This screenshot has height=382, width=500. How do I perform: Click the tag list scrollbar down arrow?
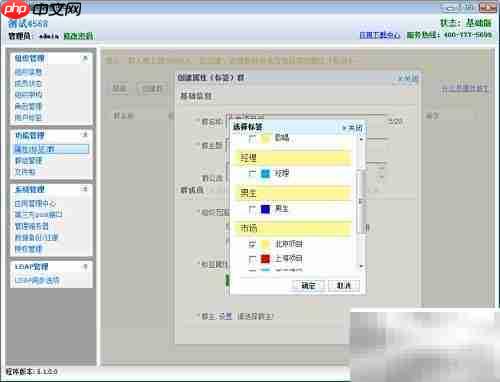[x=361, y=266]
